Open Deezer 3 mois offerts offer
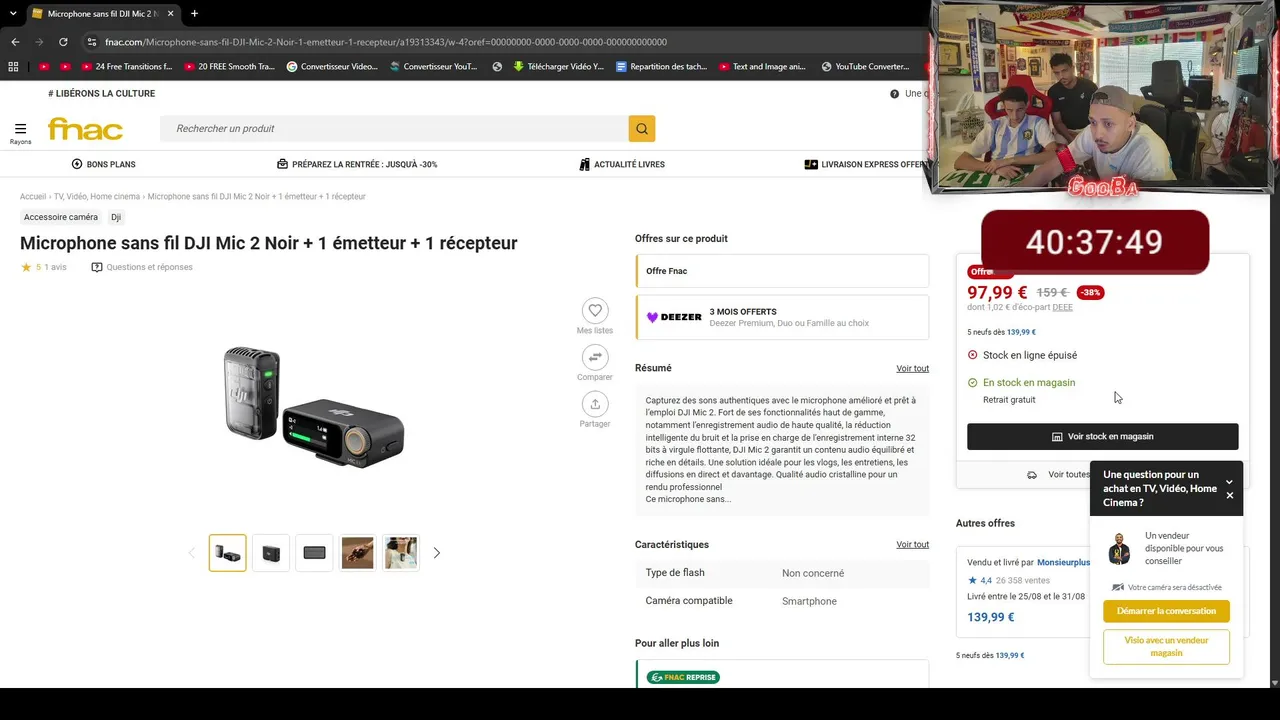Viewport: 1280px width, 720px height. [x=782, y=317]
